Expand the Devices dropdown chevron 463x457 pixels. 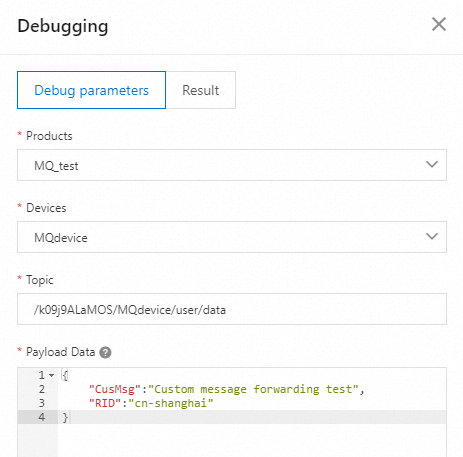click(432, 236)
